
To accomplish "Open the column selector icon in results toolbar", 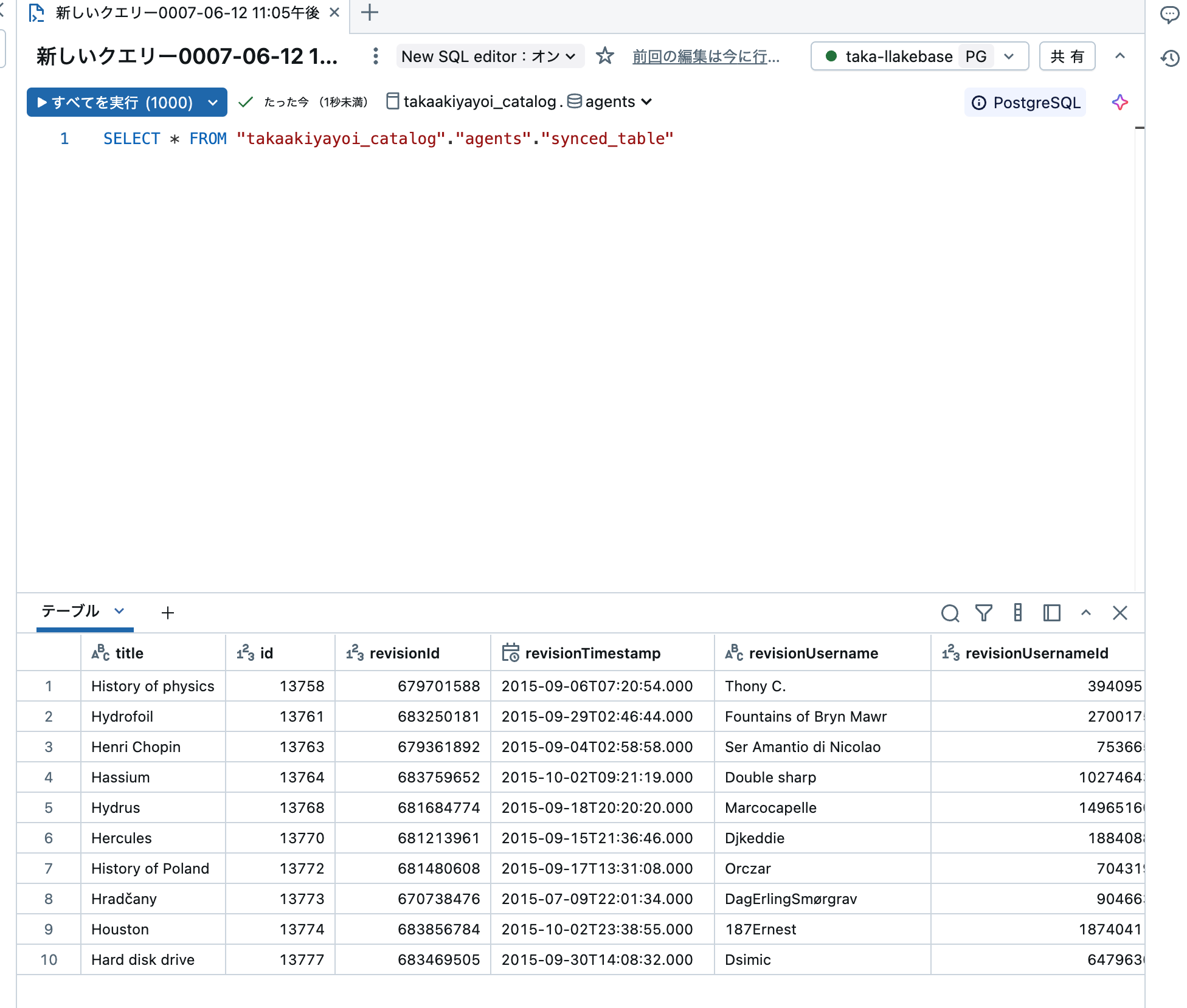I will coord(1018,613).
